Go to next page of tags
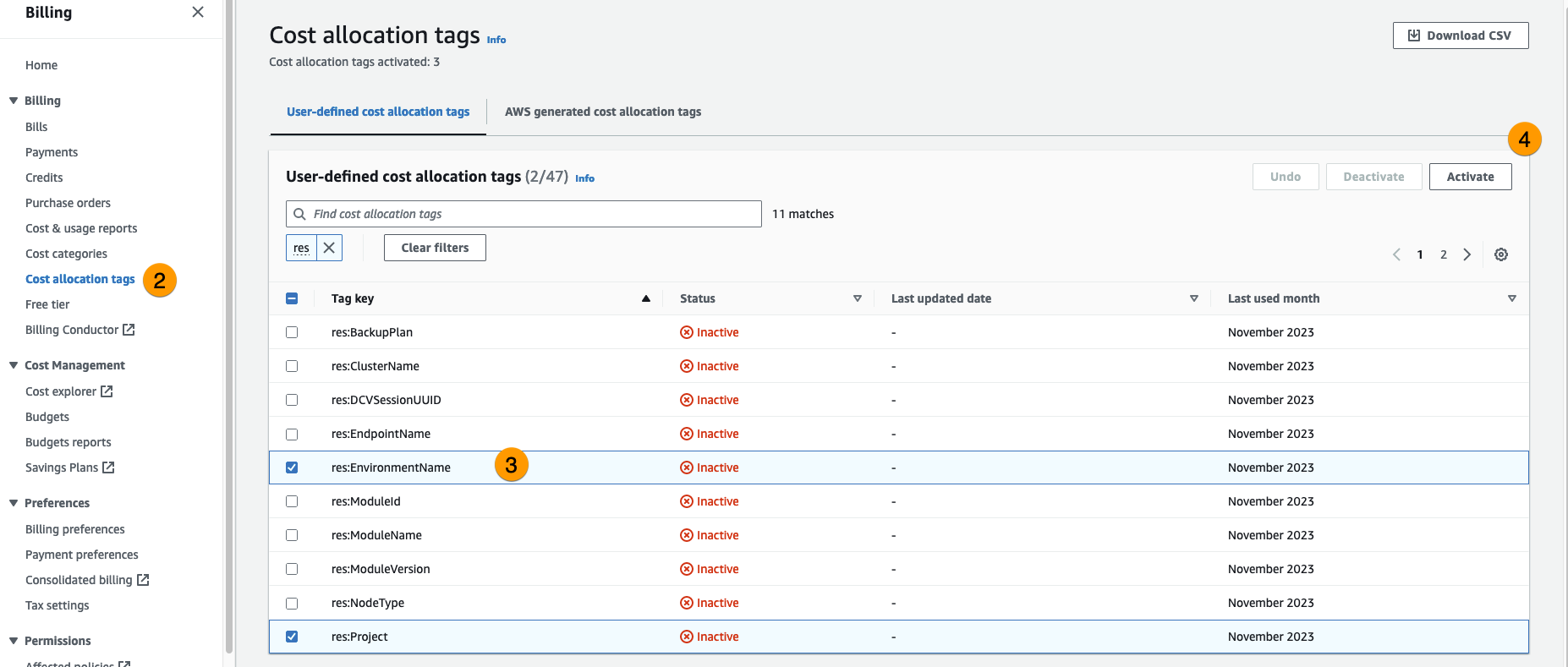The width and height of the screenshot is (1568, 667). click(1467, 254)
